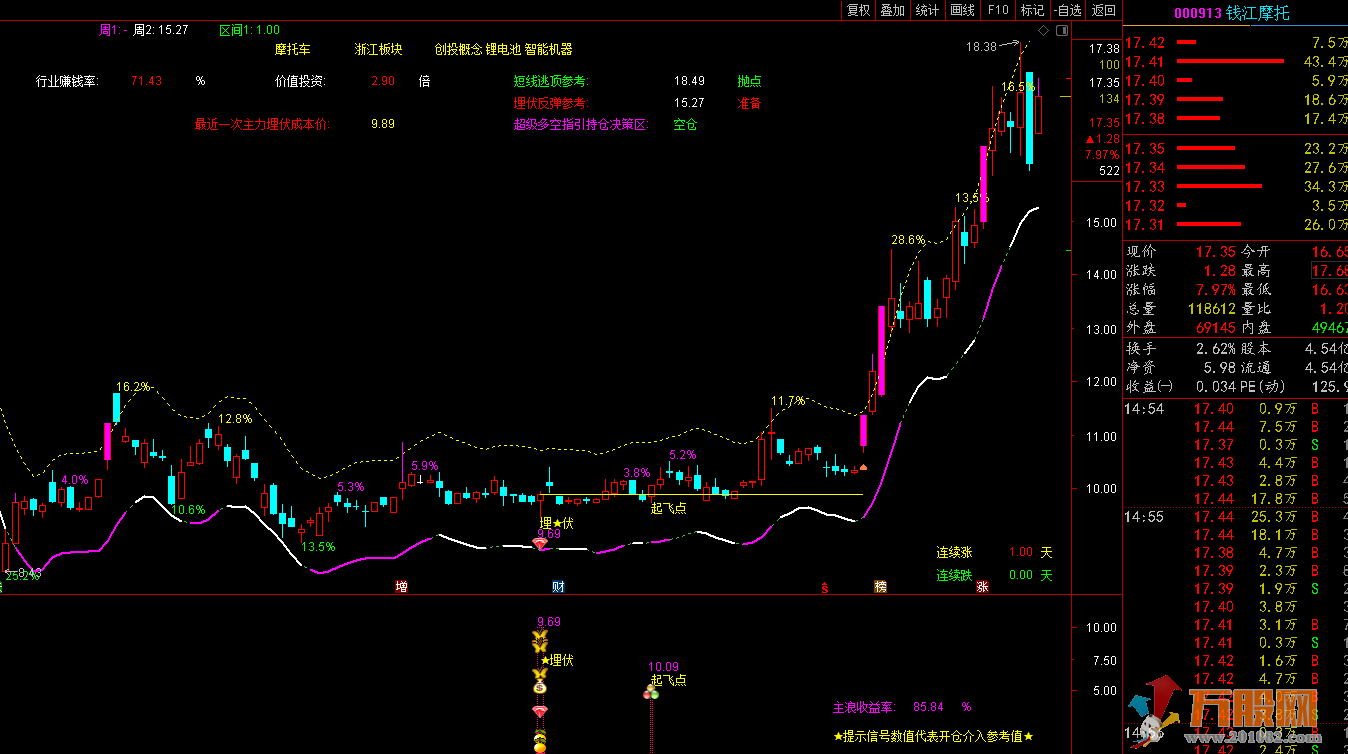Click the red $ event marker
Screen dimensions: 1348x754
(825, 587)
